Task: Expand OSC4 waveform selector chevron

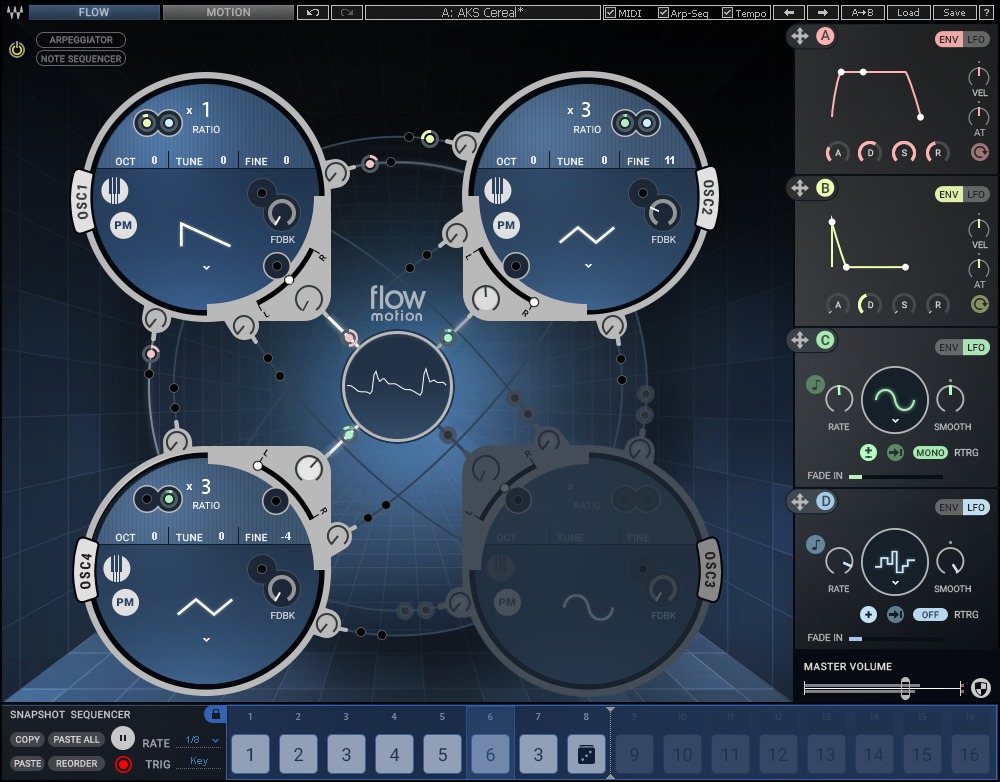Action: coord(206,639)
